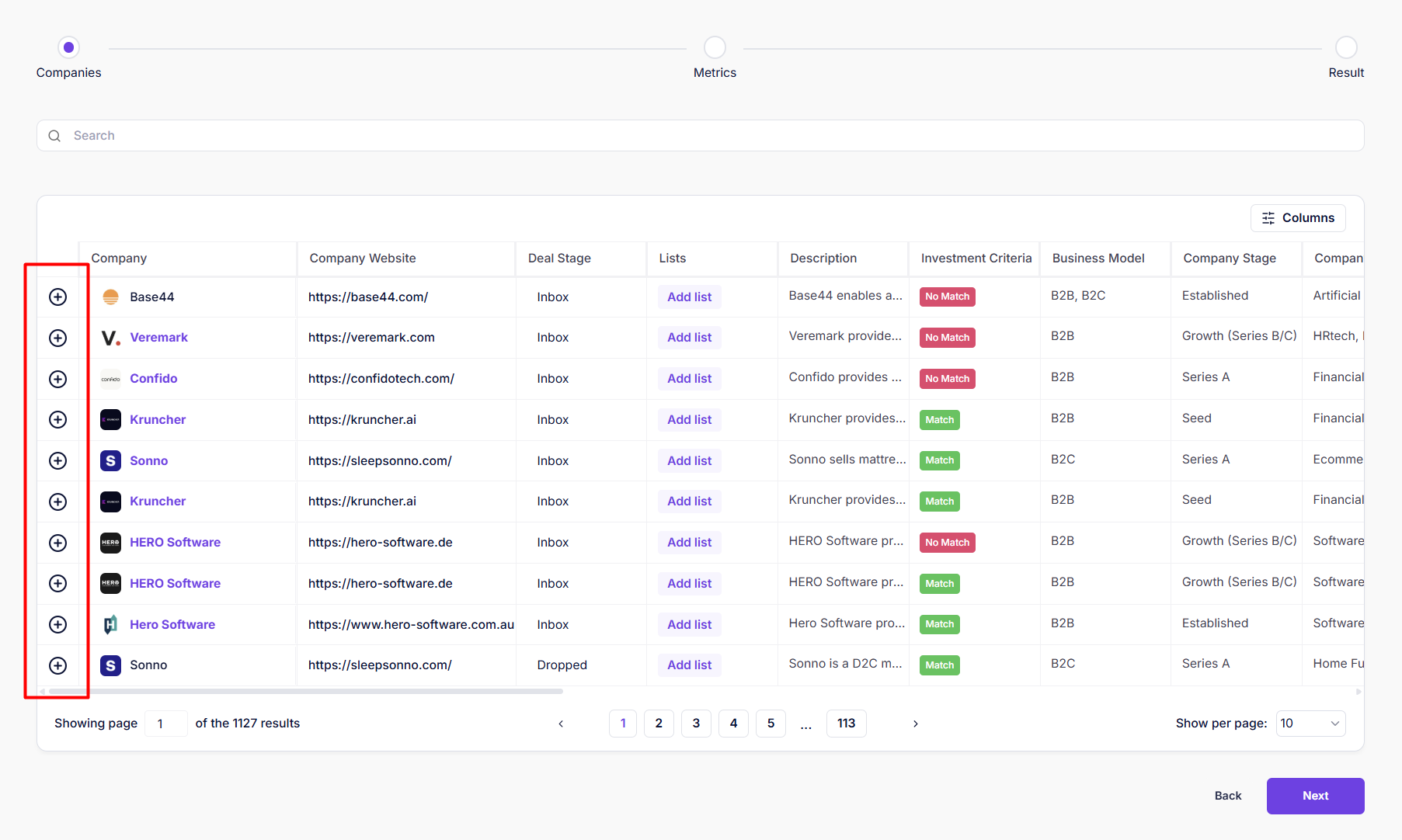Image resolution: width=1402 pixels, height=840 pixels.
Task: Open the Sonno link in Inbox row
Action: (x=148, y=460)
